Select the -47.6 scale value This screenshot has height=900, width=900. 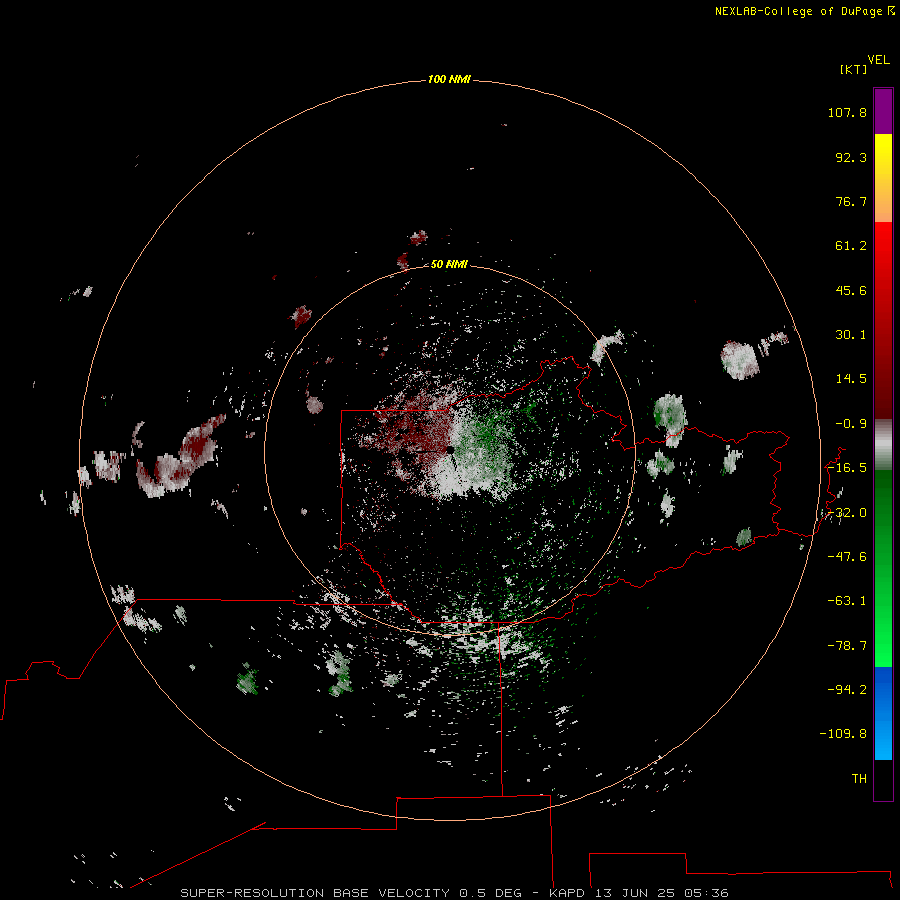tap(847, 557)
